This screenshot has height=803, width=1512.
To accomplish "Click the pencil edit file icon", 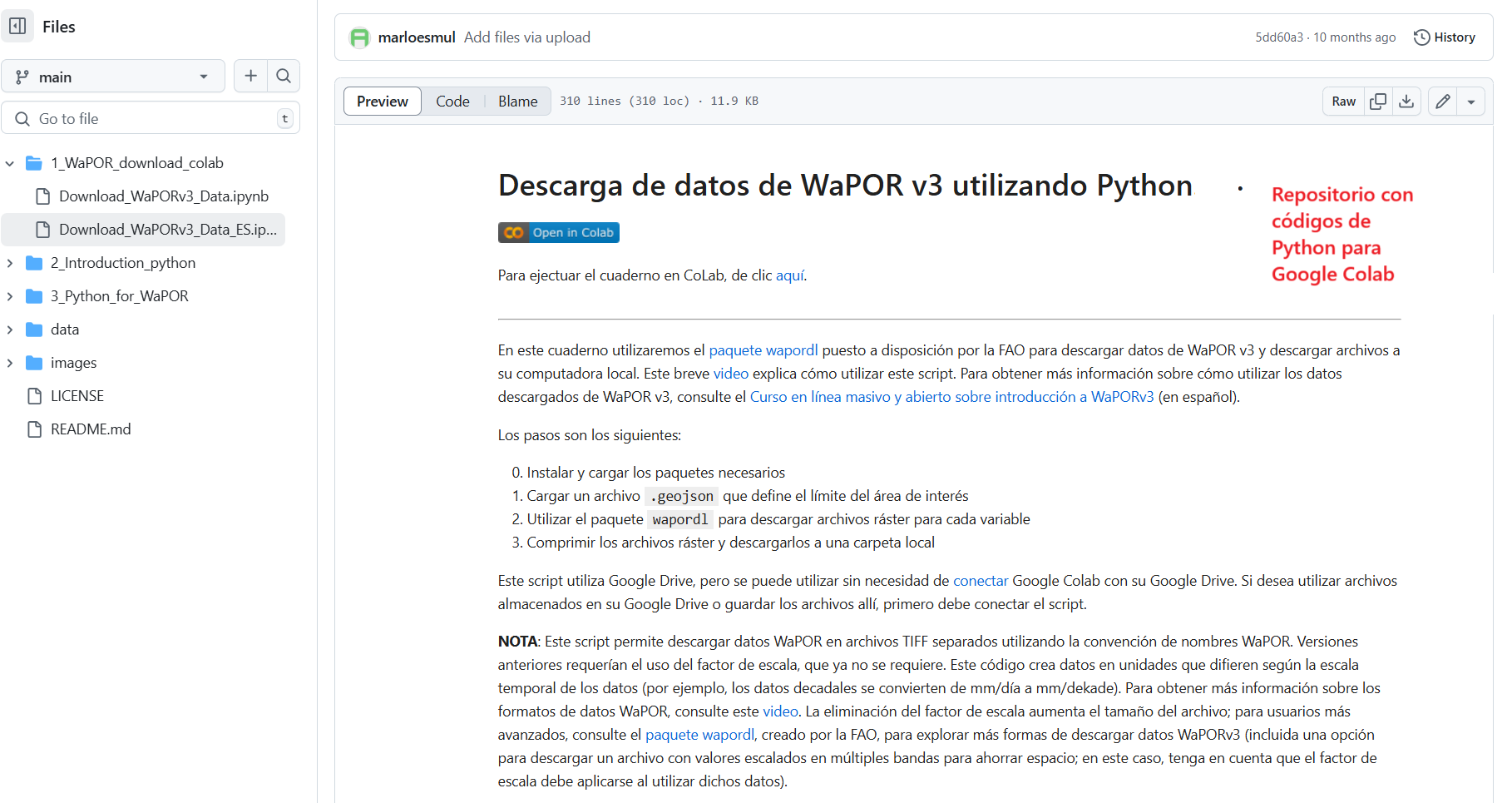I will point(1443,102).
